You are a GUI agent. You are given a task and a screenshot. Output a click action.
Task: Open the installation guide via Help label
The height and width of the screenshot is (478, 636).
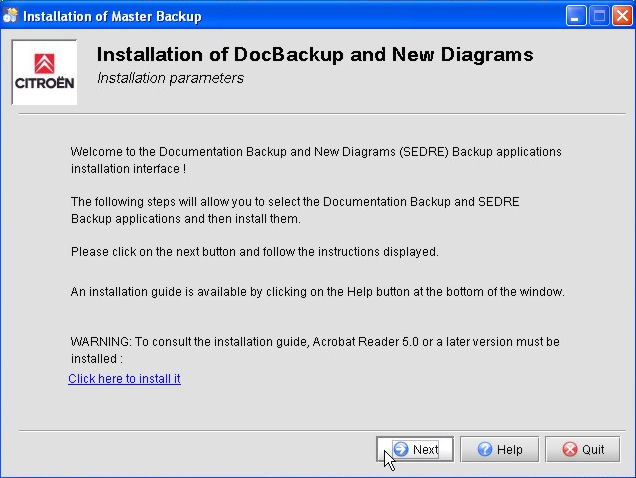510,450
